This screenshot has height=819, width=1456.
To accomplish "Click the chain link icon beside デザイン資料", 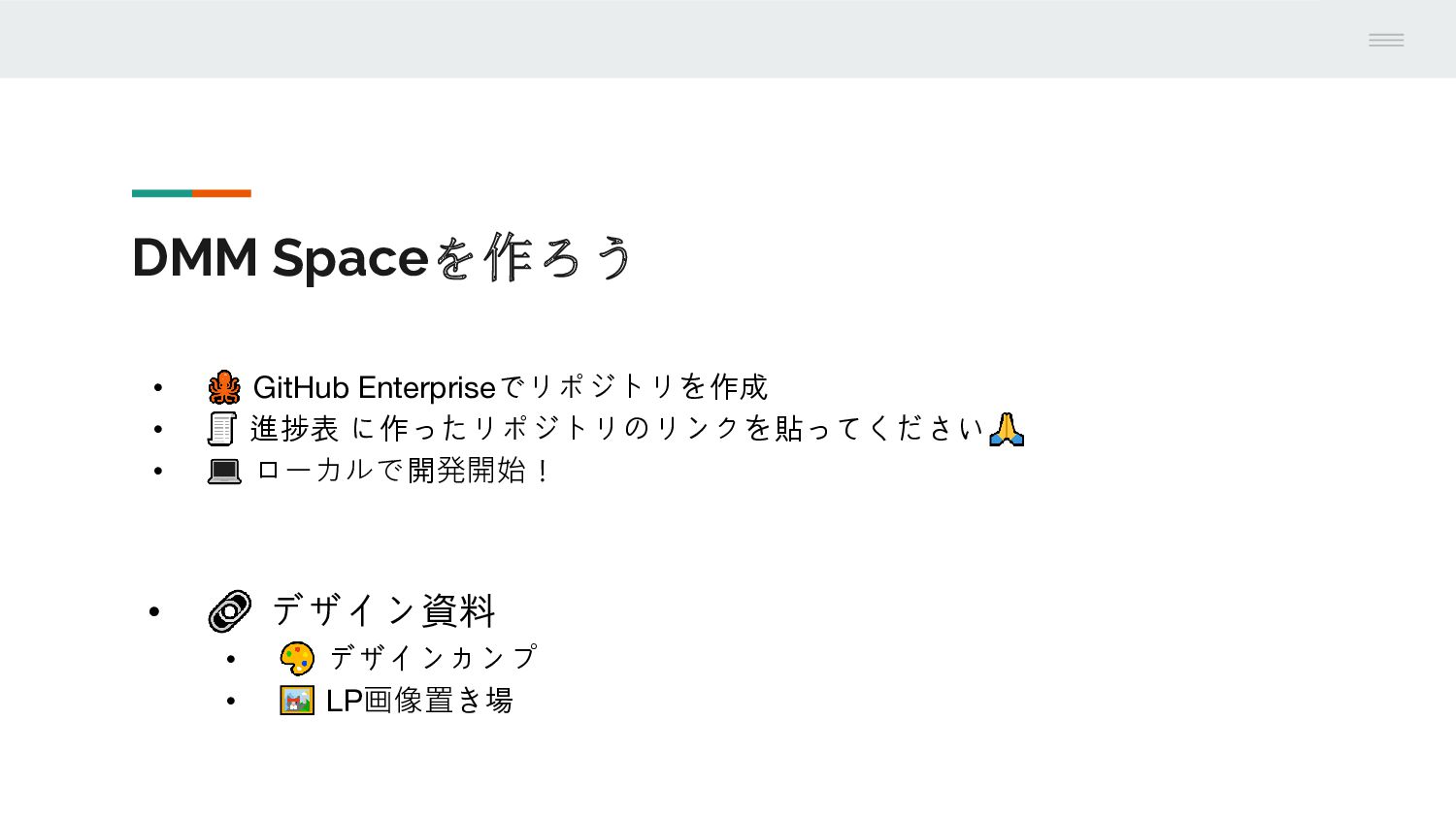I will click(x=230, y=611).
